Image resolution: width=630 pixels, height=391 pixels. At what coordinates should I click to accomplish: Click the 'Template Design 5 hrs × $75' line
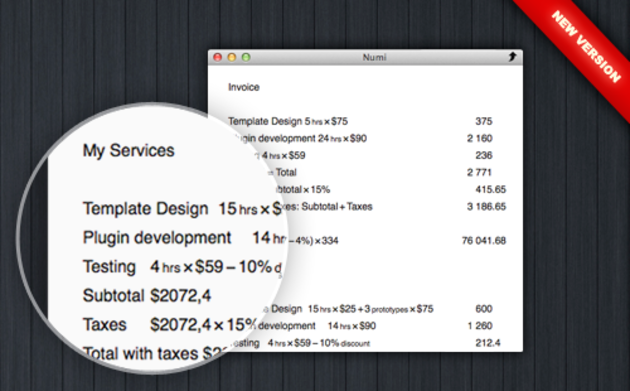[x=288, y=121]
